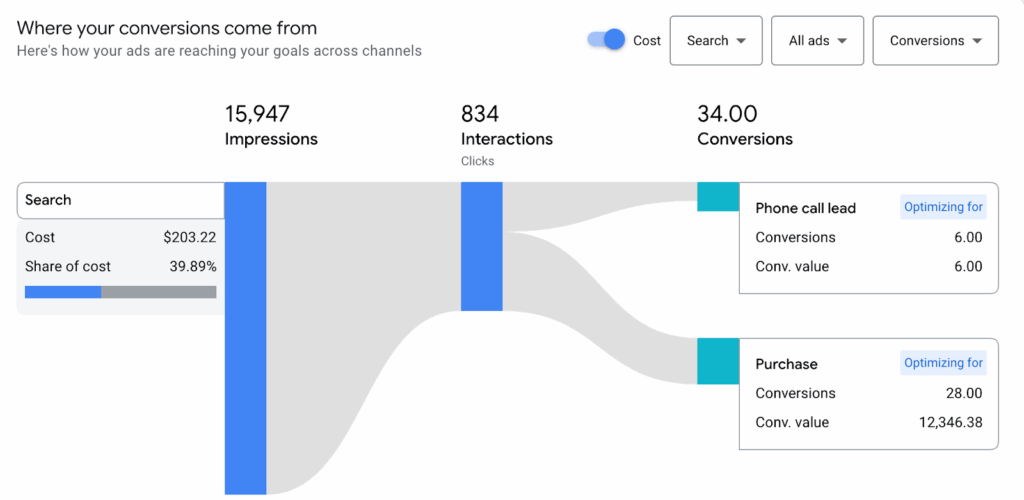Open the Search channel dropdown

pyautogui.click(x=716, y=41)
